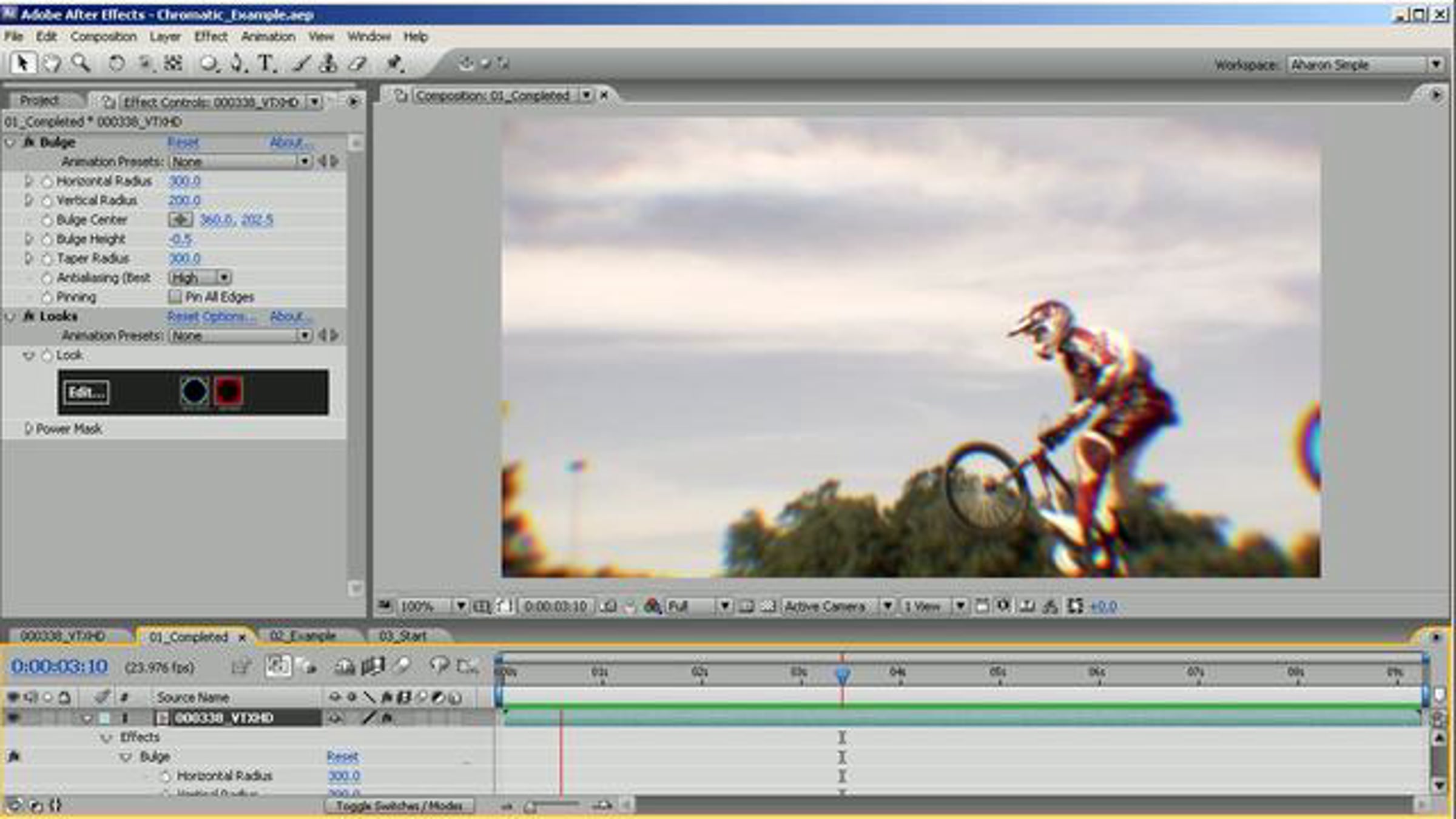1456x819 pixels.
Task: Enable the Pin All Edges checkbox
Action: [175, 297]
